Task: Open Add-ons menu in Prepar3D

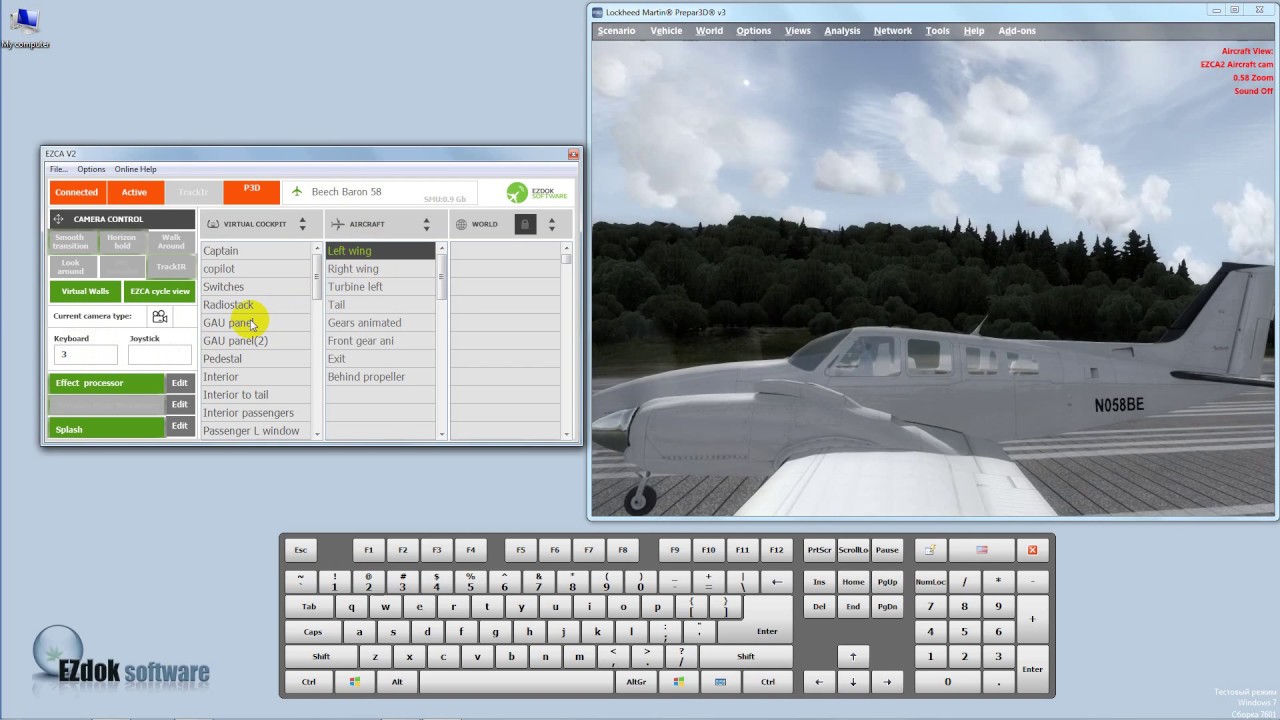Action: (1017, 31)
